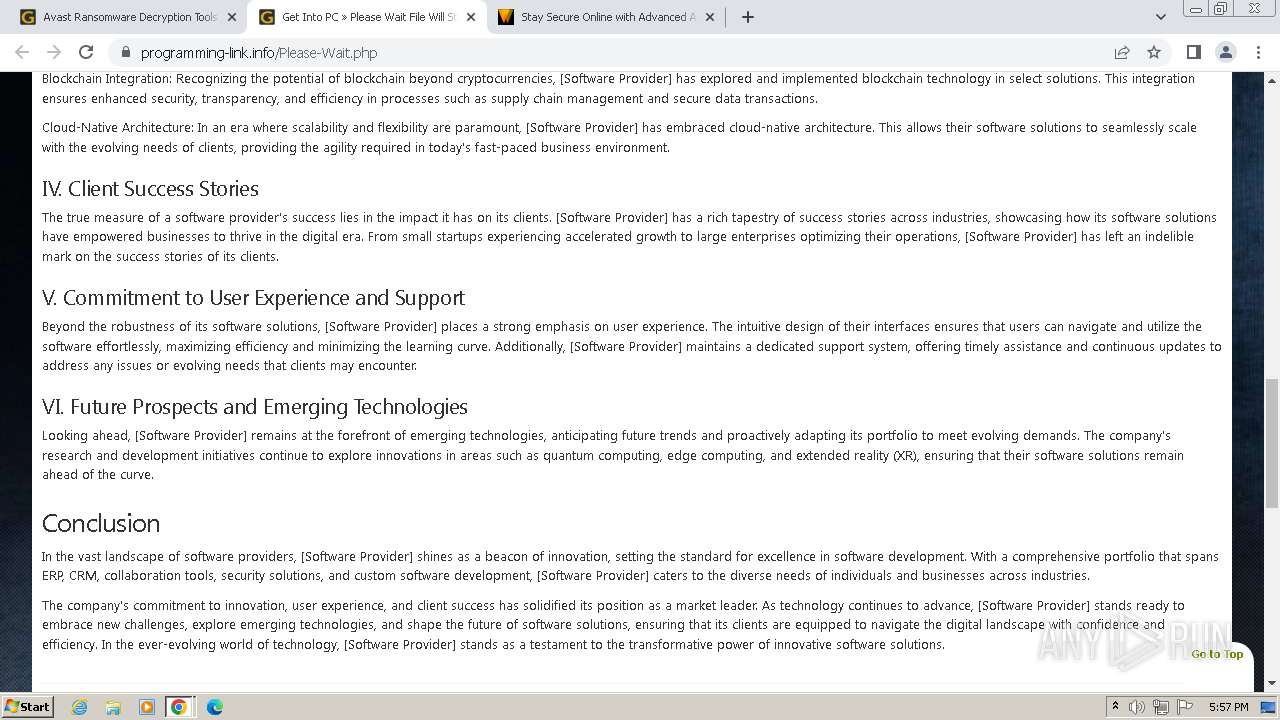Launch Internet Explorer from taskbar

click(x=79, y=707)
